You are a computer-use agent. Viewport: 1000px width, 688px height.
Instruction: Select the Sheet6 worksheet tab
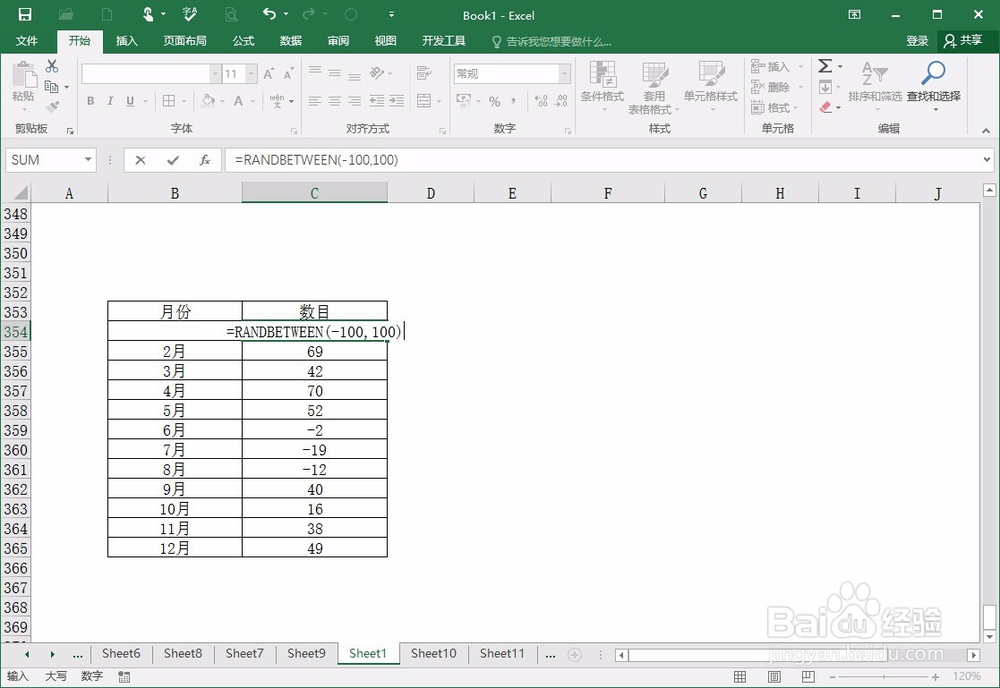[121, 654]
